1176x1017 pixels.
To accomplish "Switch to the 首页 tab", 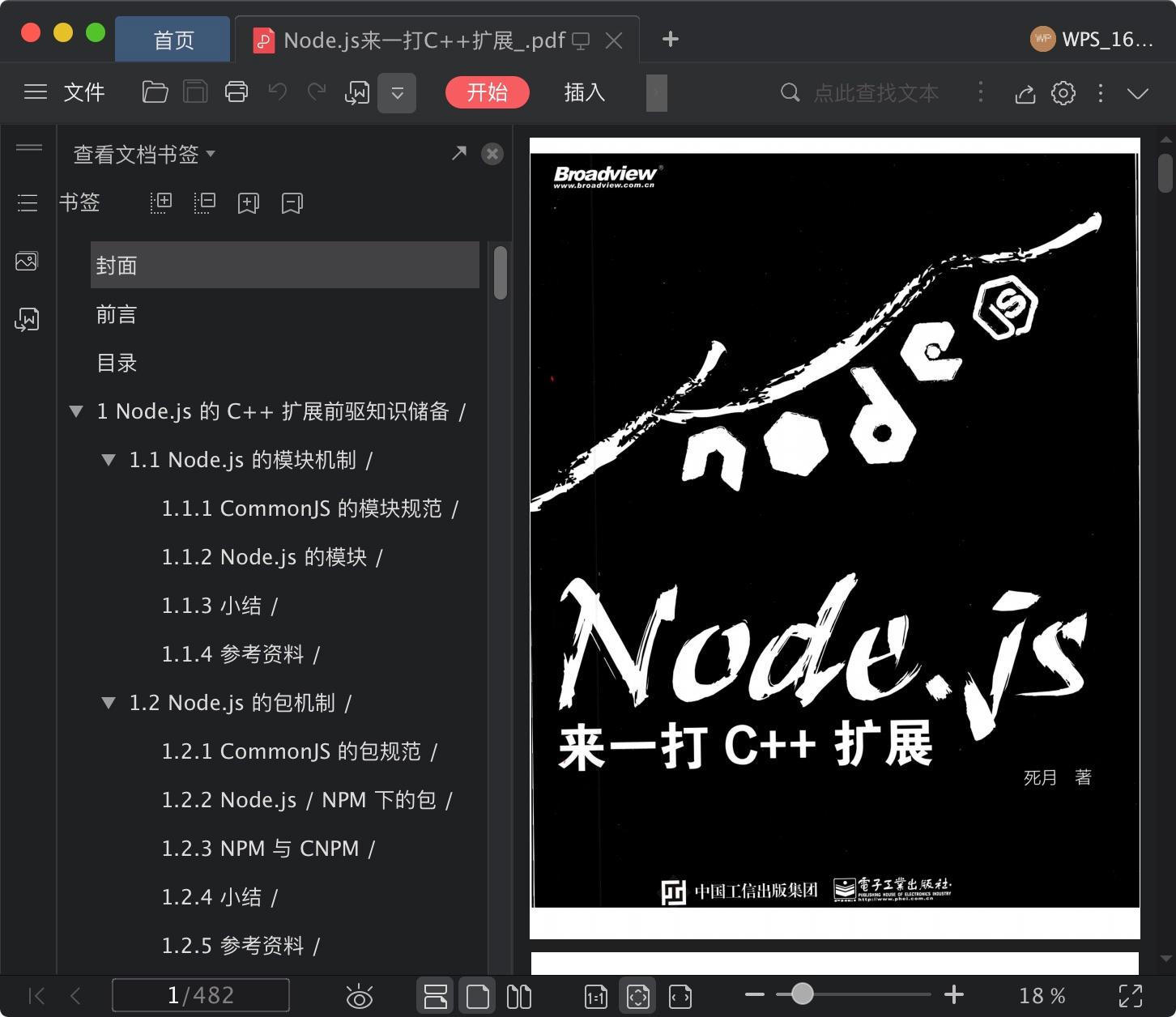I will click(x=173, y=40).
